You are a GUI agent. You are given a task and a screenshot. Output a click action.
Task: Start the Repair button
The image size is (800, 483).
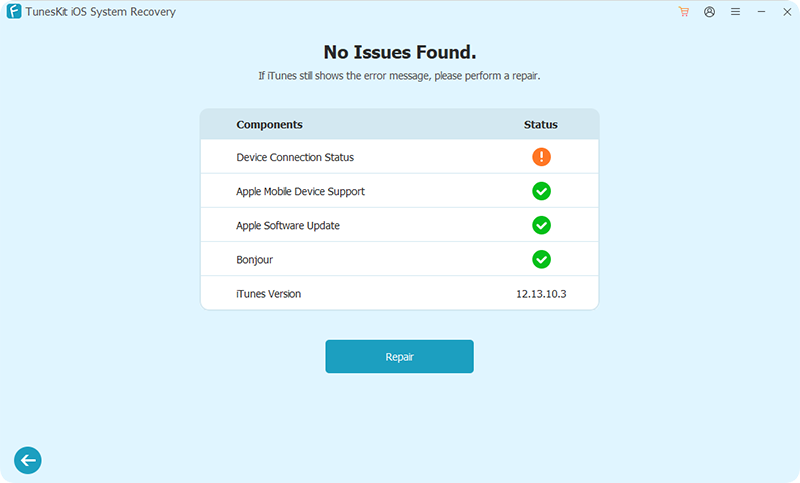point(399,357)
